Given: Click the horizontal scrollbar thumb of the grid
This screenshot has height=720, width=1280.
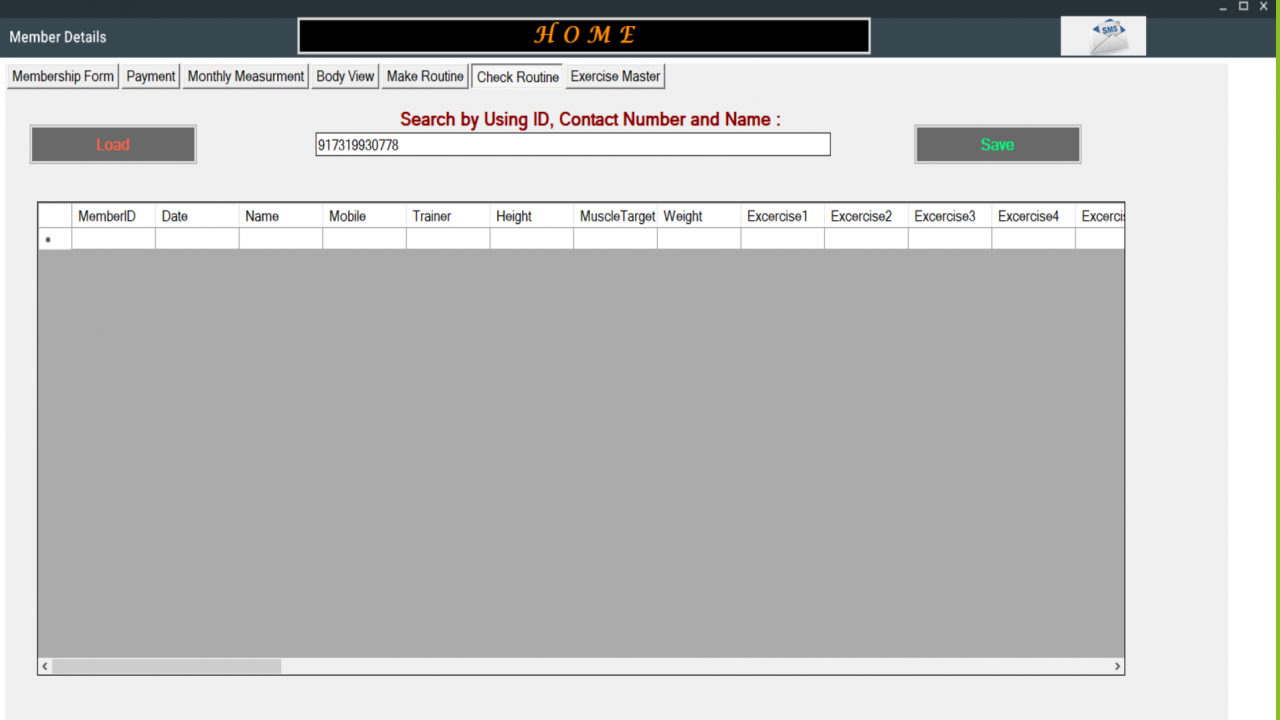Looking at the screenshot, I should click(x=167, y=666).
